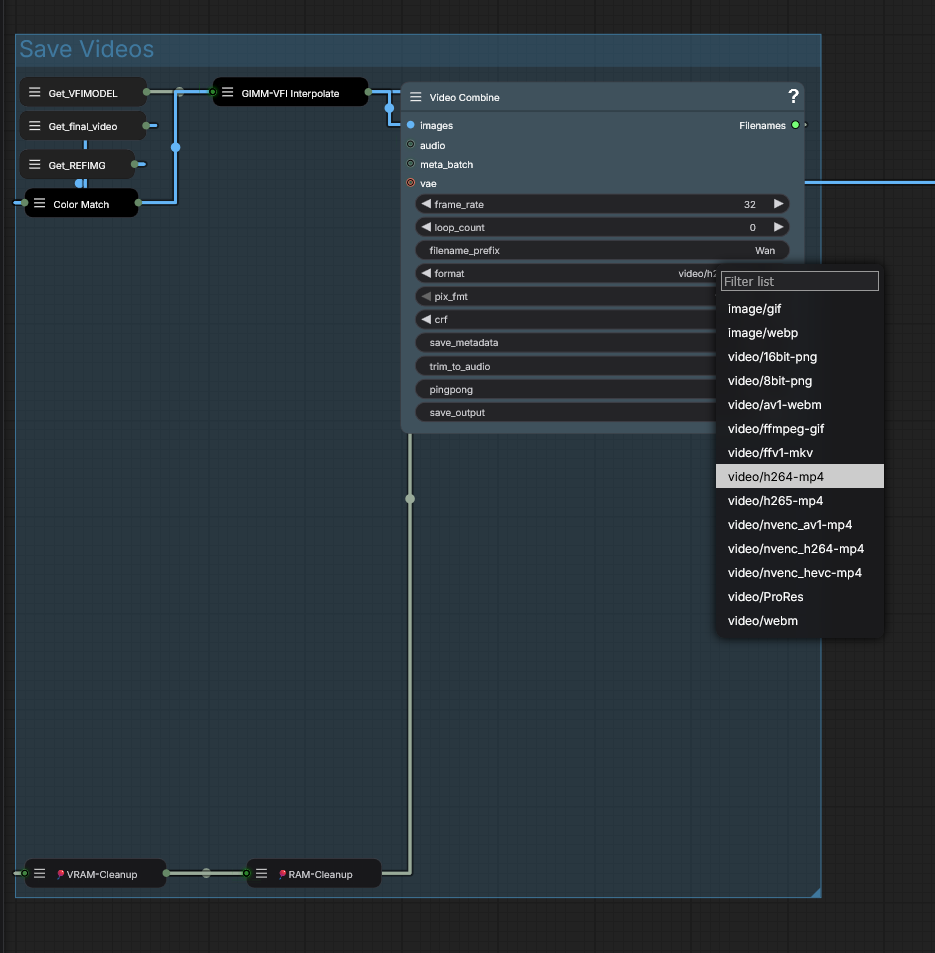Click the loop_count value 0
The image size is (935, 953).
coord(753,227)
